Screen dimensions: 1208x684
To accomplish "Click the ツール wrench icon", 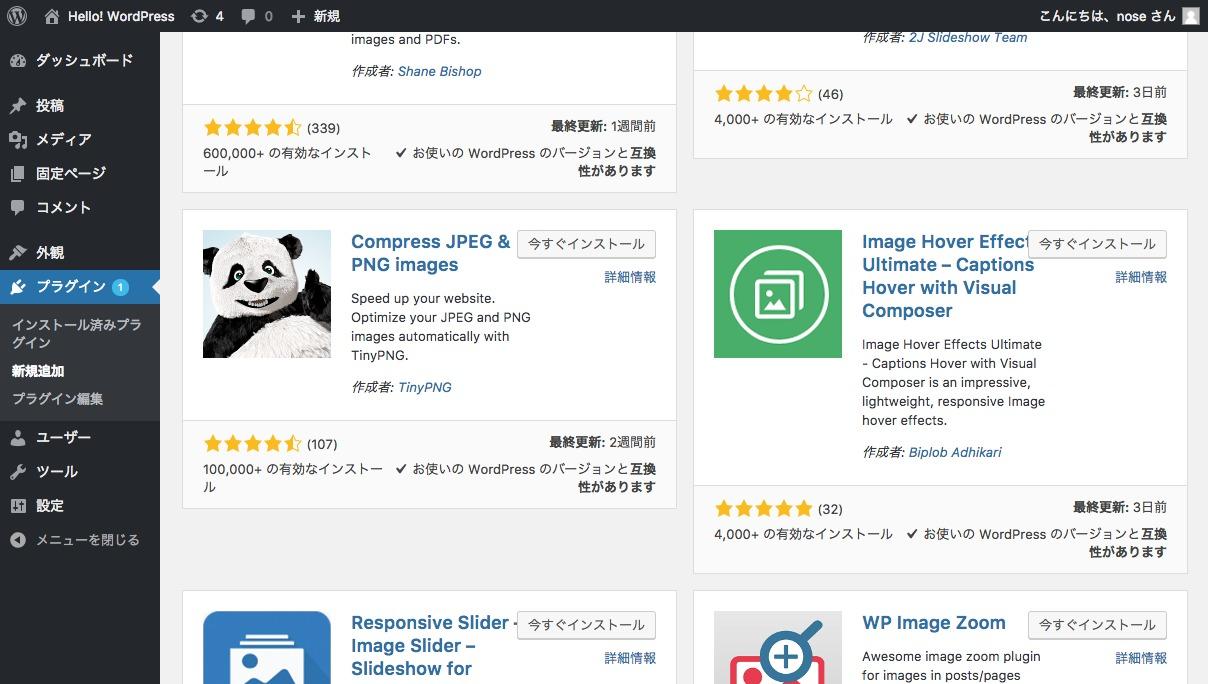I will pos(18,472).
